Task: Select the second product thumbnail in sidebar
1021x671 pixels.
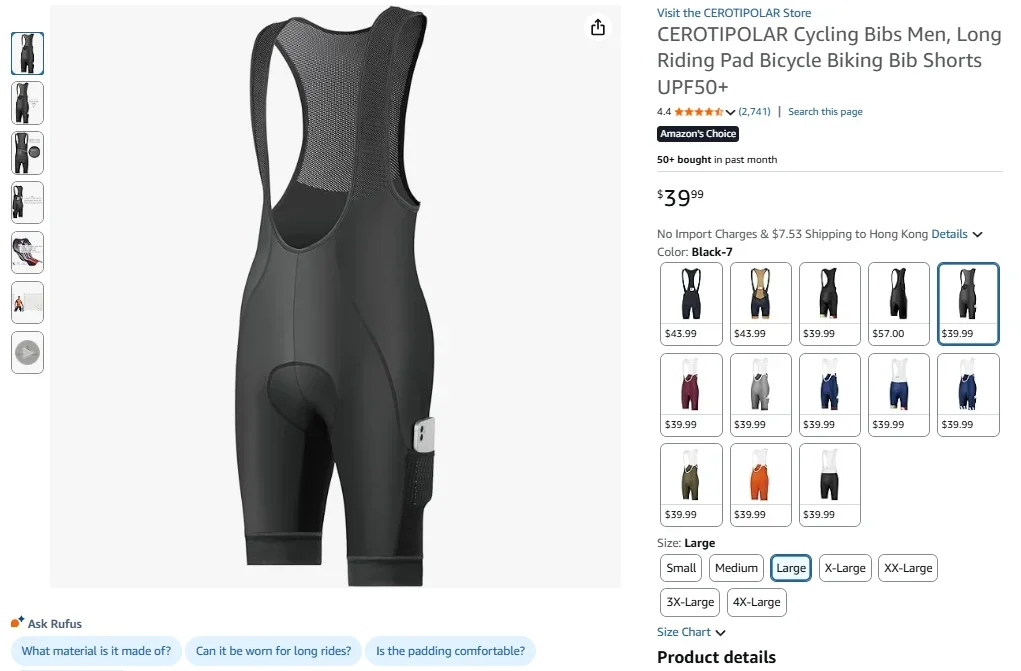Action: coord(27,103)
